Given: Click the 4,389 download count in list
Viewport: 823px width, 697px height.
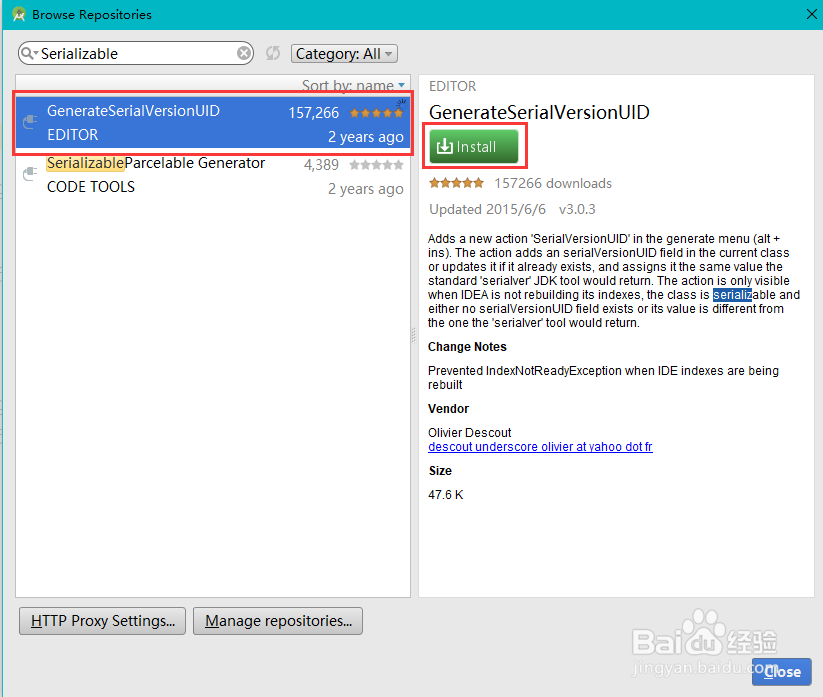Looking at the screenshot, I should [x=321, y=165].
